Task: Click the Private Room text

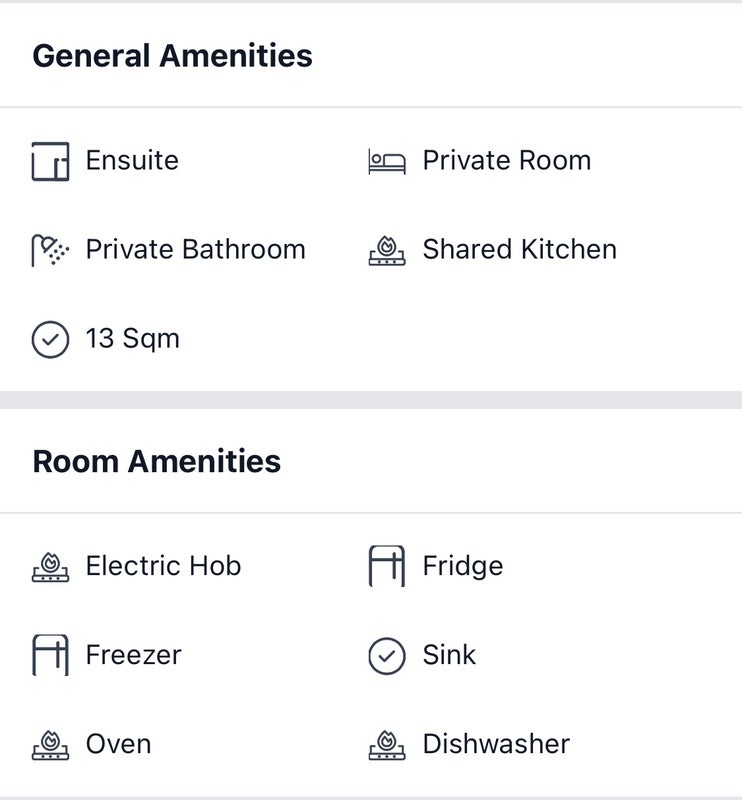Action: tap(506, 160)
